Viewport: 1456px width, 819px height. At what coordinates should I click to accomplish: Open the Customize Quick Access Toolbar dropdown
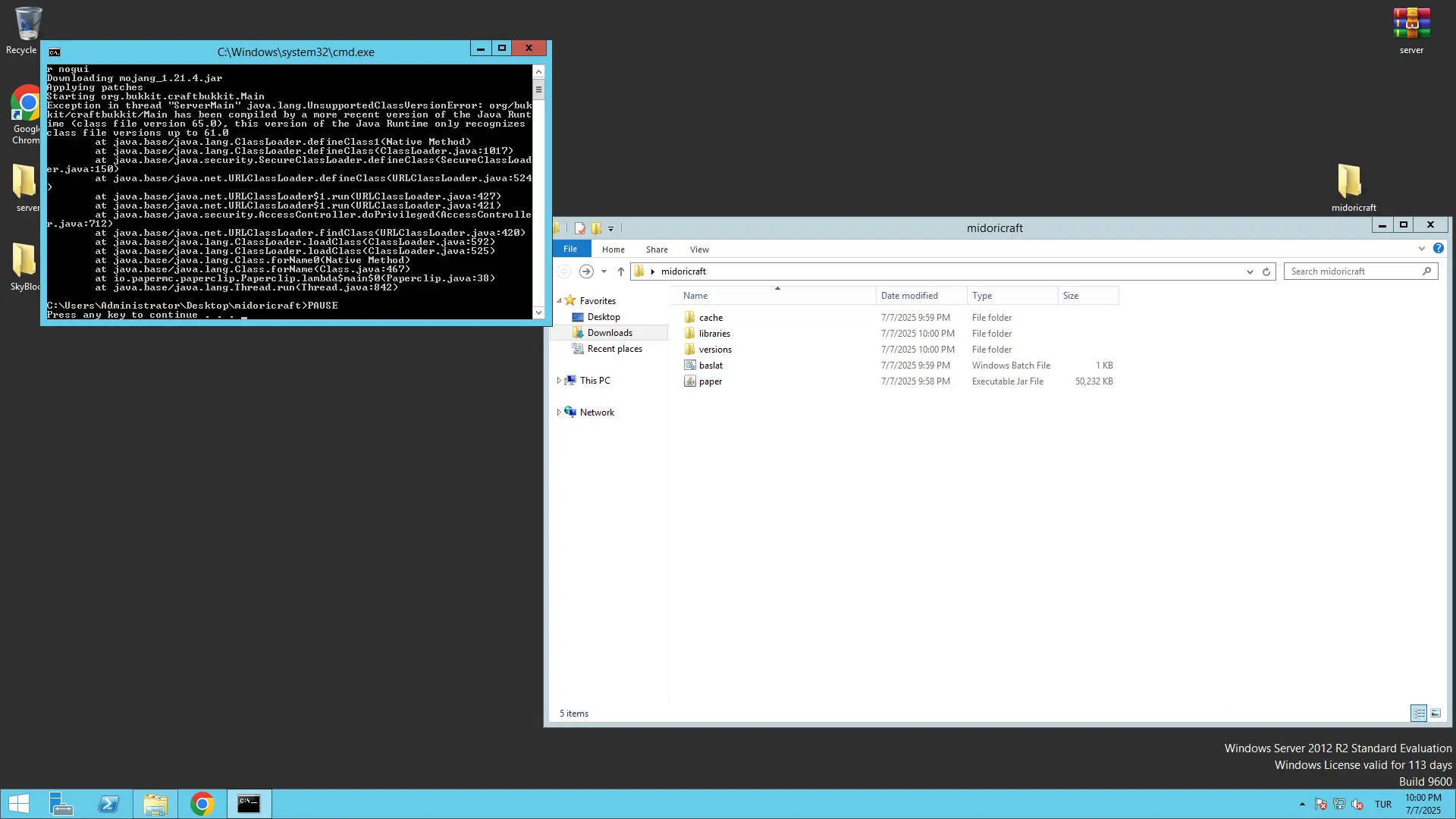click(x=610, y=228)
